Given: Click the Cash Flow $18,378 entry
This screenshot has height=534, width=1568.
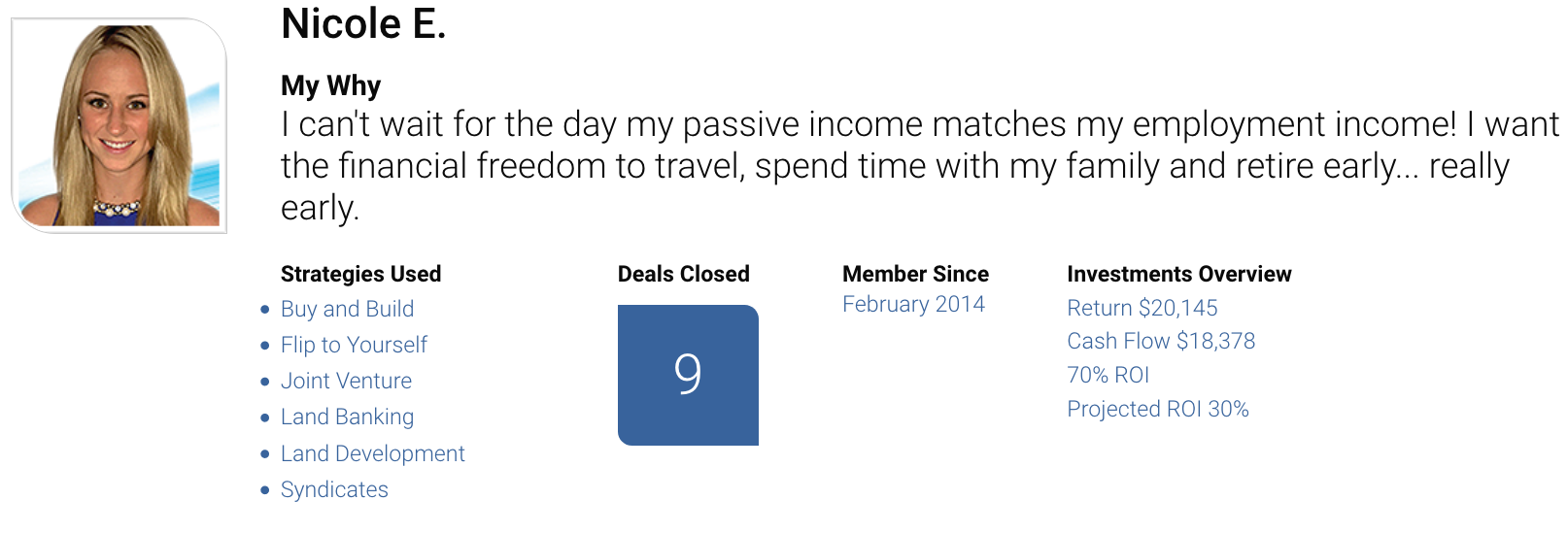Looking at the screenshot, I should click(1161, 341).
